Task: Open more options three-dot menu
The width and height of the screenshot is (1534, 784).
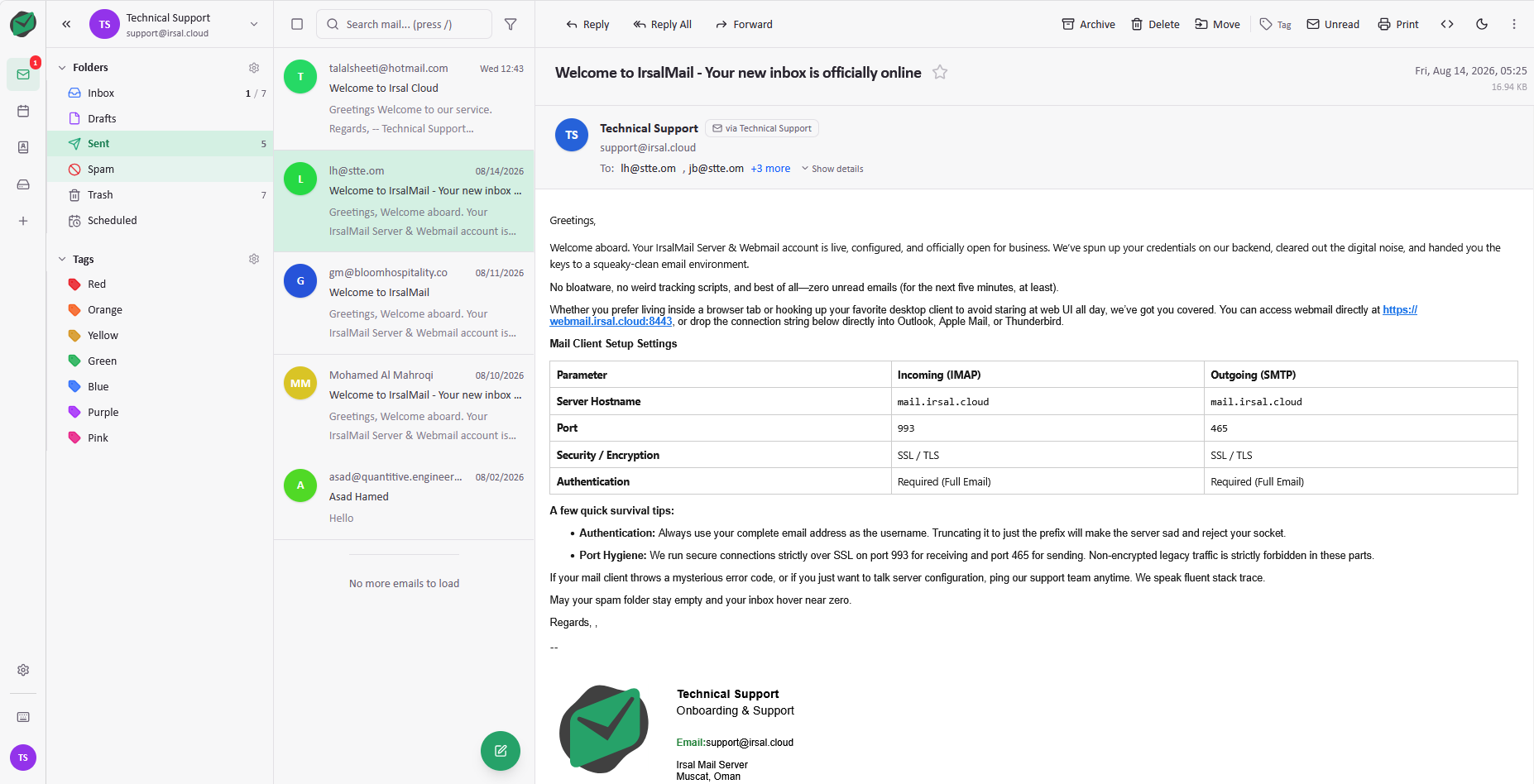Action: point(1514,24)
